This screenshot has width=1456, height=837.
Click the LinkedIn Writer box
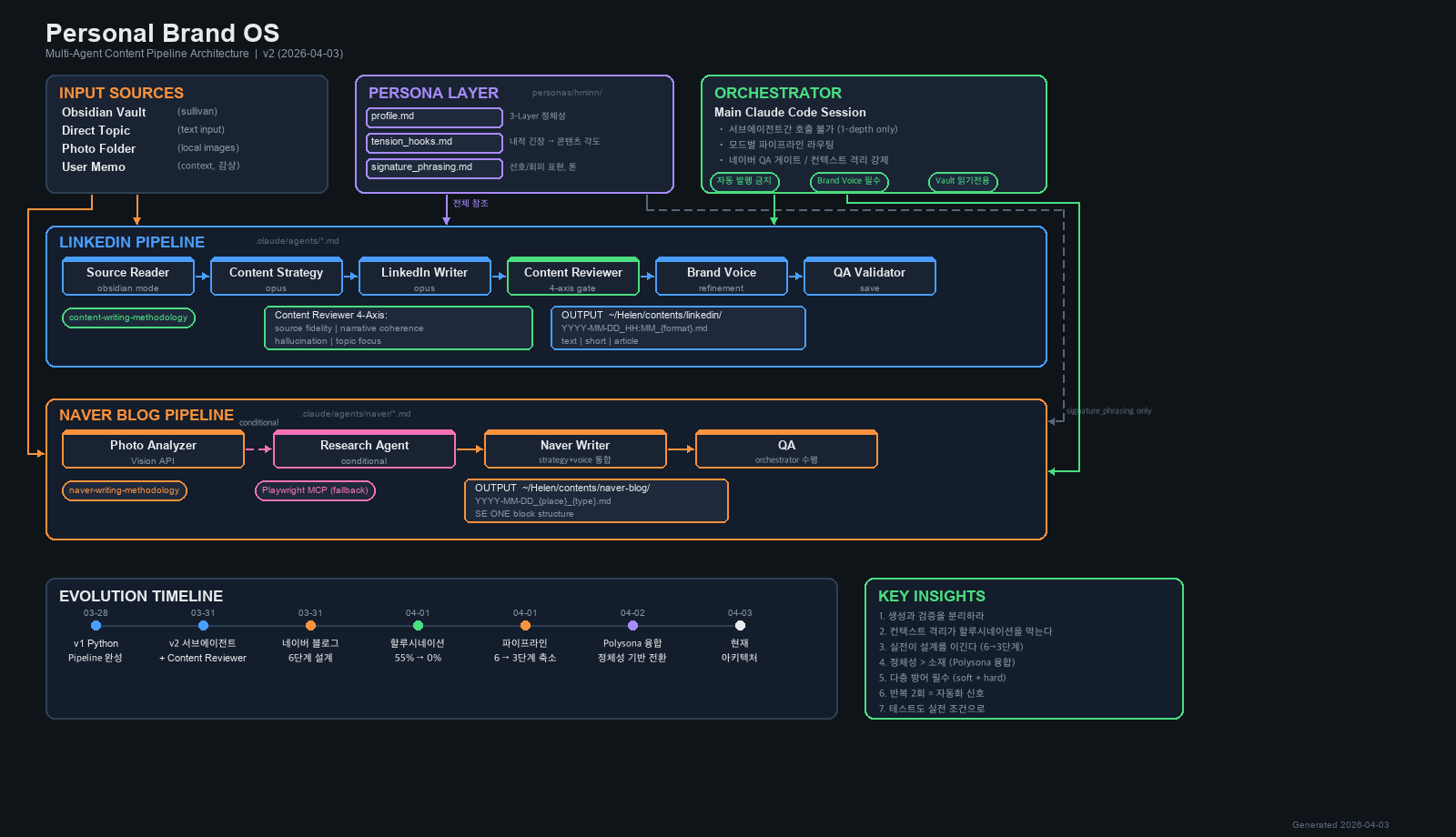click(x=425, y=277)
